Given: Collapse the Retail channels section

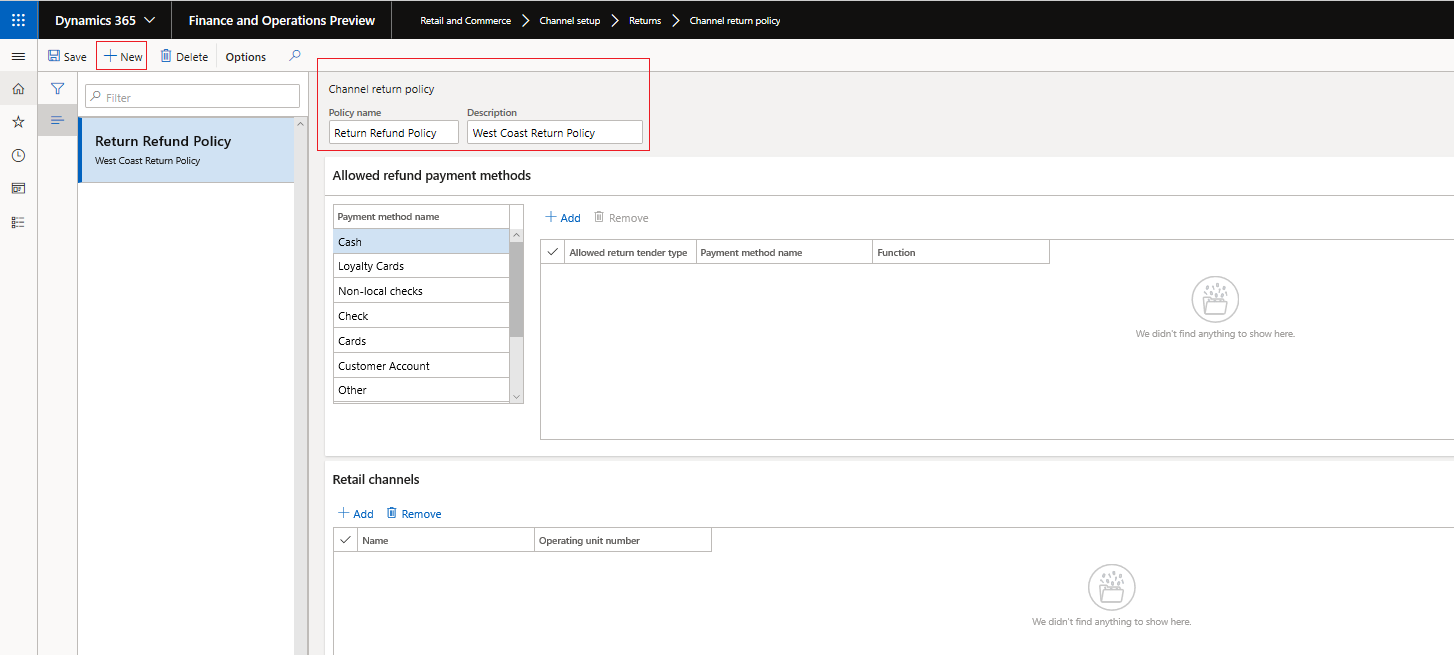Looking at the screenshot, I should (x=376, y=479).
